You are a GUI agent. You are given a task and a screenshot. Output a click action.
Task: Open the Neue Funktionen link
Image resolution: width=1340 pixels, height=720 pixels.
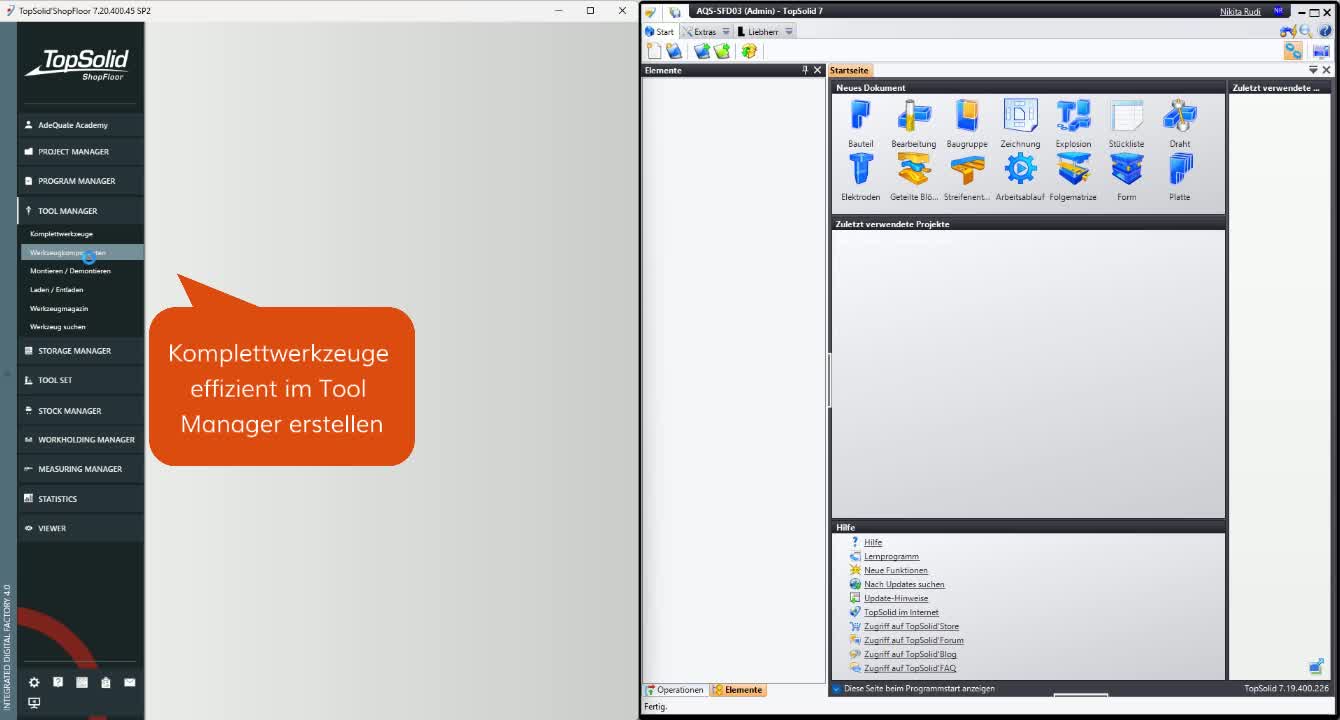click(x=896, y=570)
